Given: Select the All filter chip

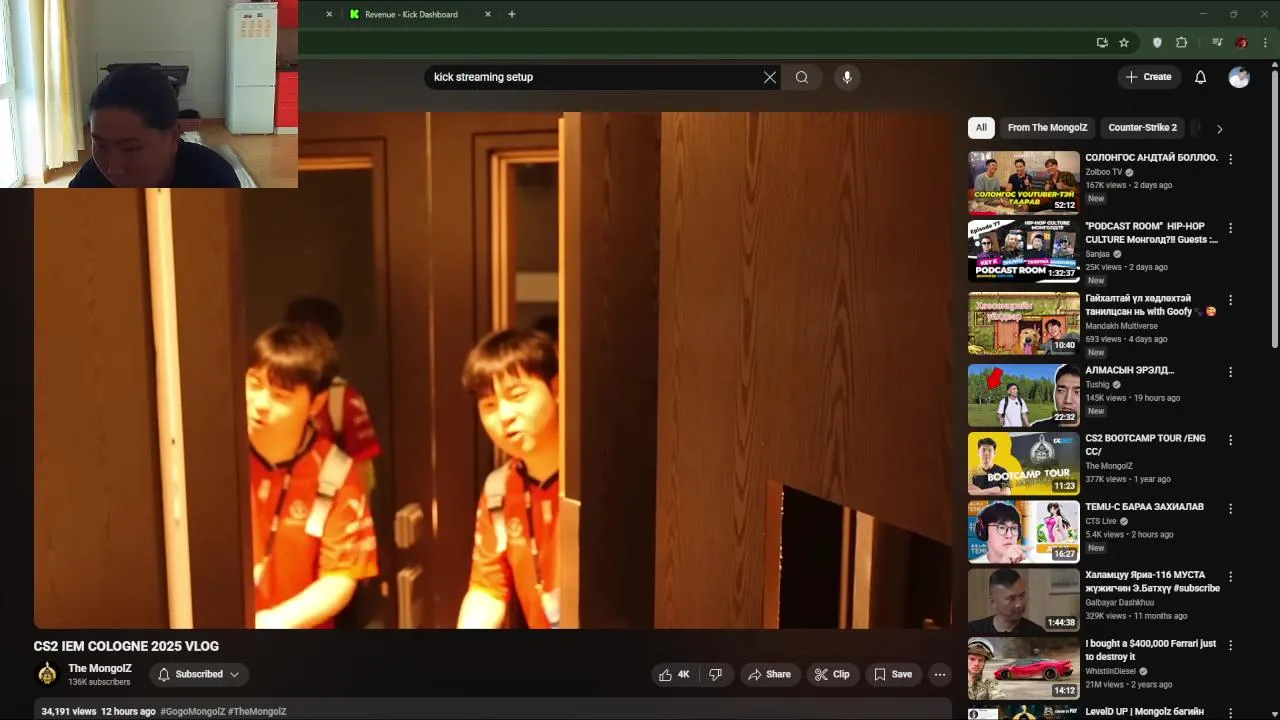Looking at the screenshot, I should click(981, 128).
